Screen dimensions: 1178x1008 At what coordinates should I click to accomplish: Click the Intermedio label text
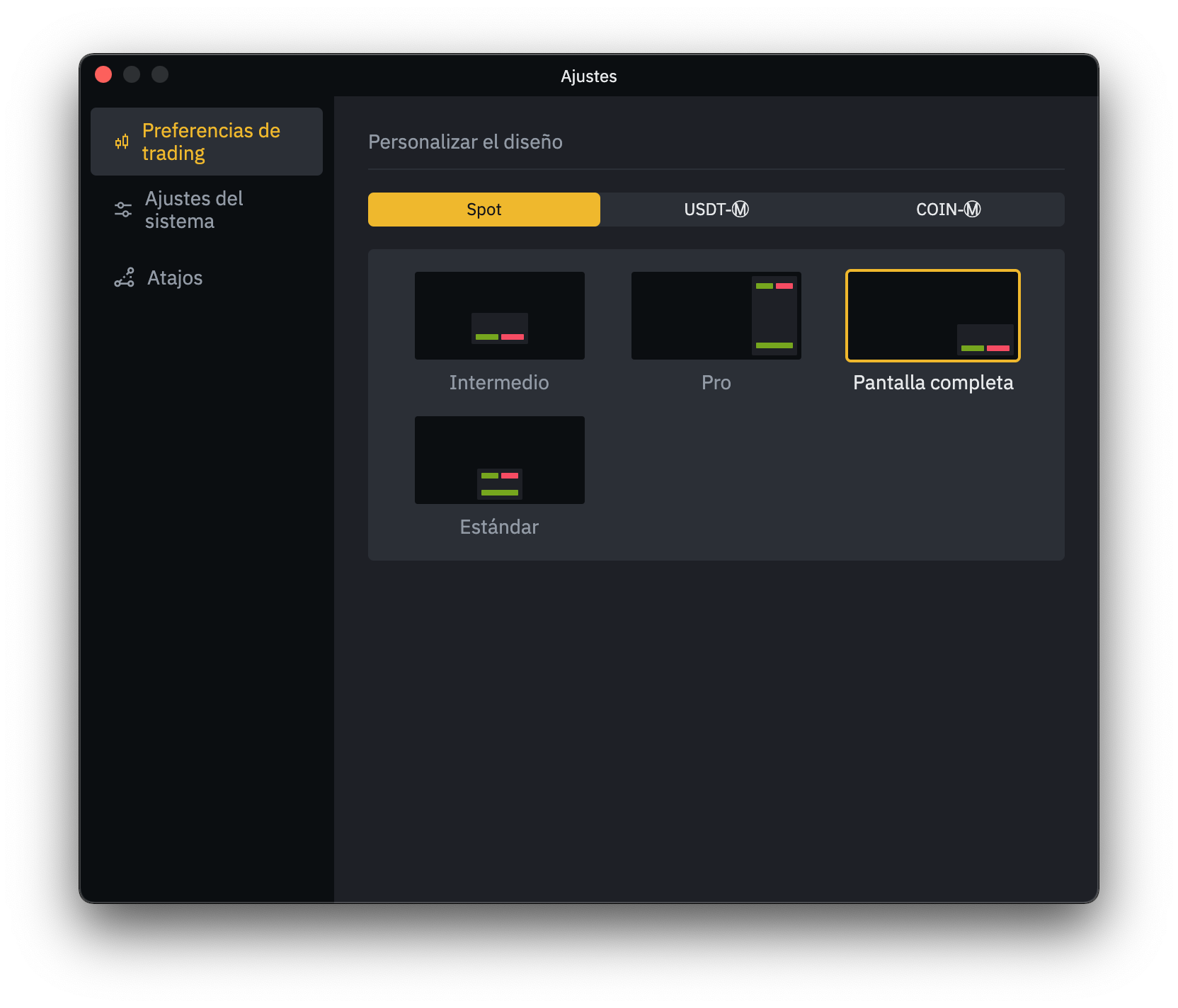click(x=499, y=382)
